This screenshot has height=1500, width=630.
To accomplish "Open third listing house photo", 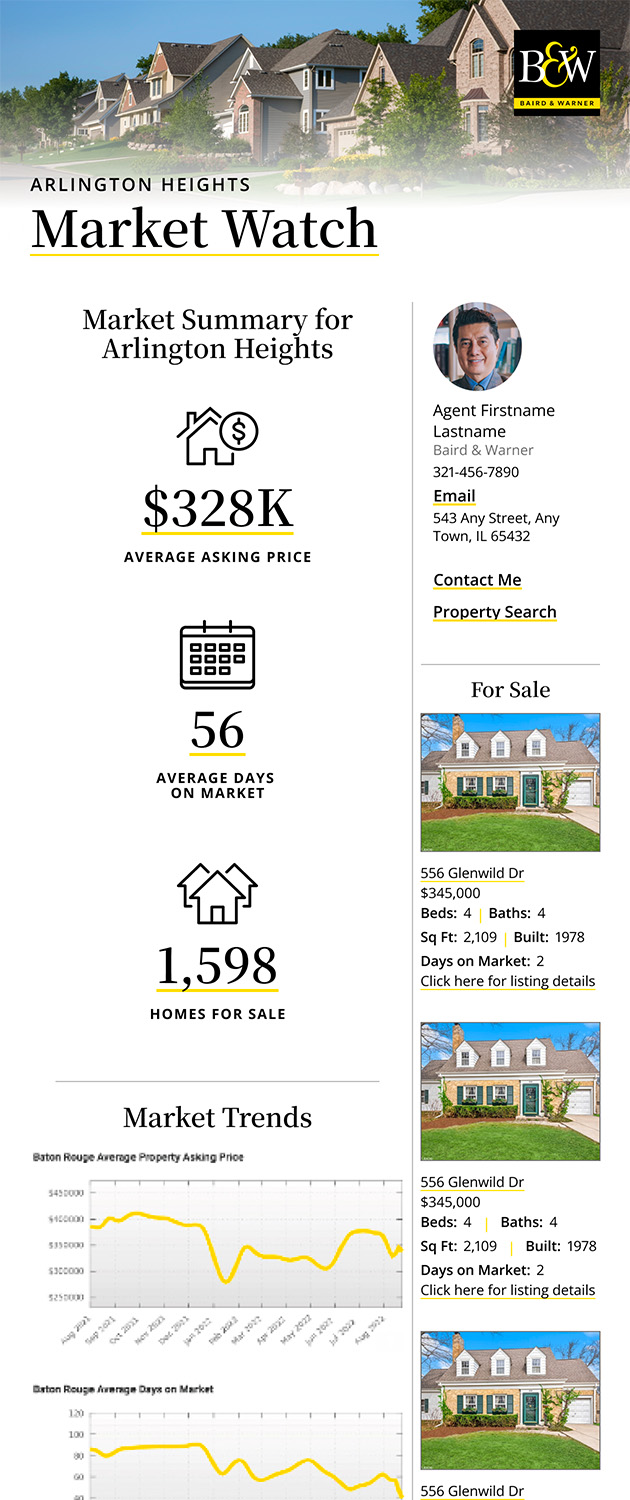I will coord(510,1400).
